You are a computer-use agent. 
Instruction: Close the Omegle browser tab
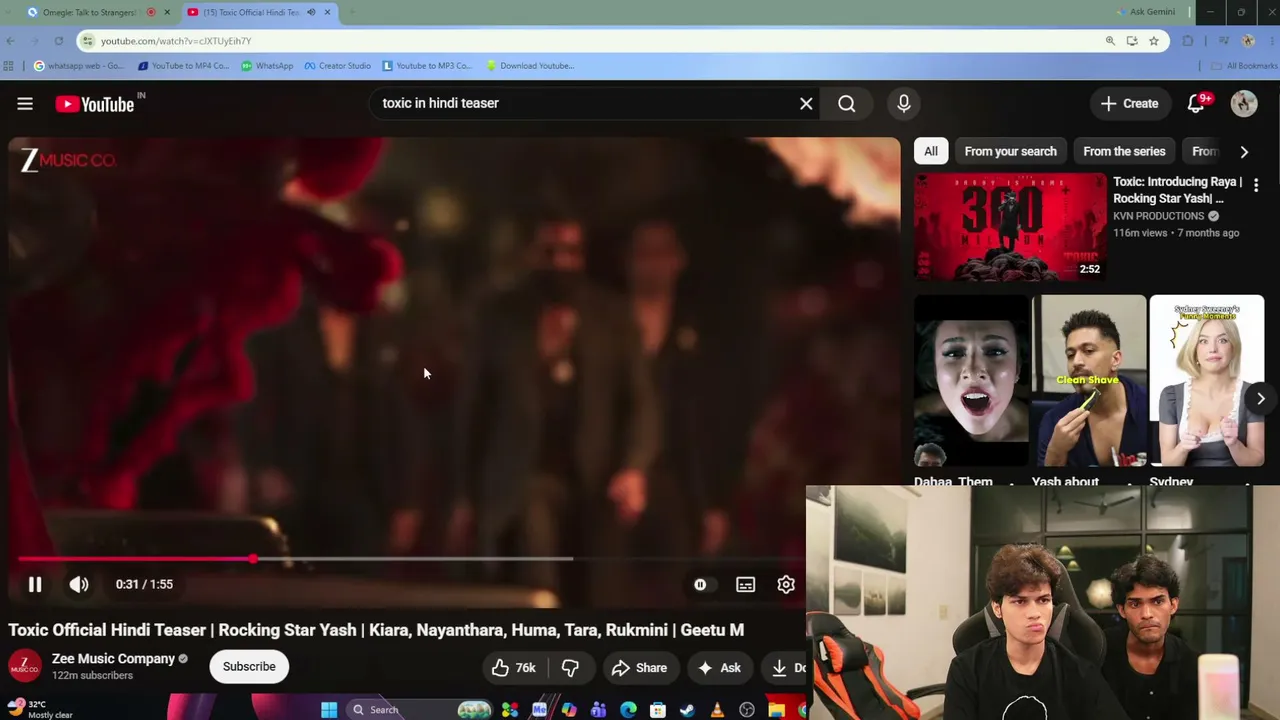click(167, 12)
